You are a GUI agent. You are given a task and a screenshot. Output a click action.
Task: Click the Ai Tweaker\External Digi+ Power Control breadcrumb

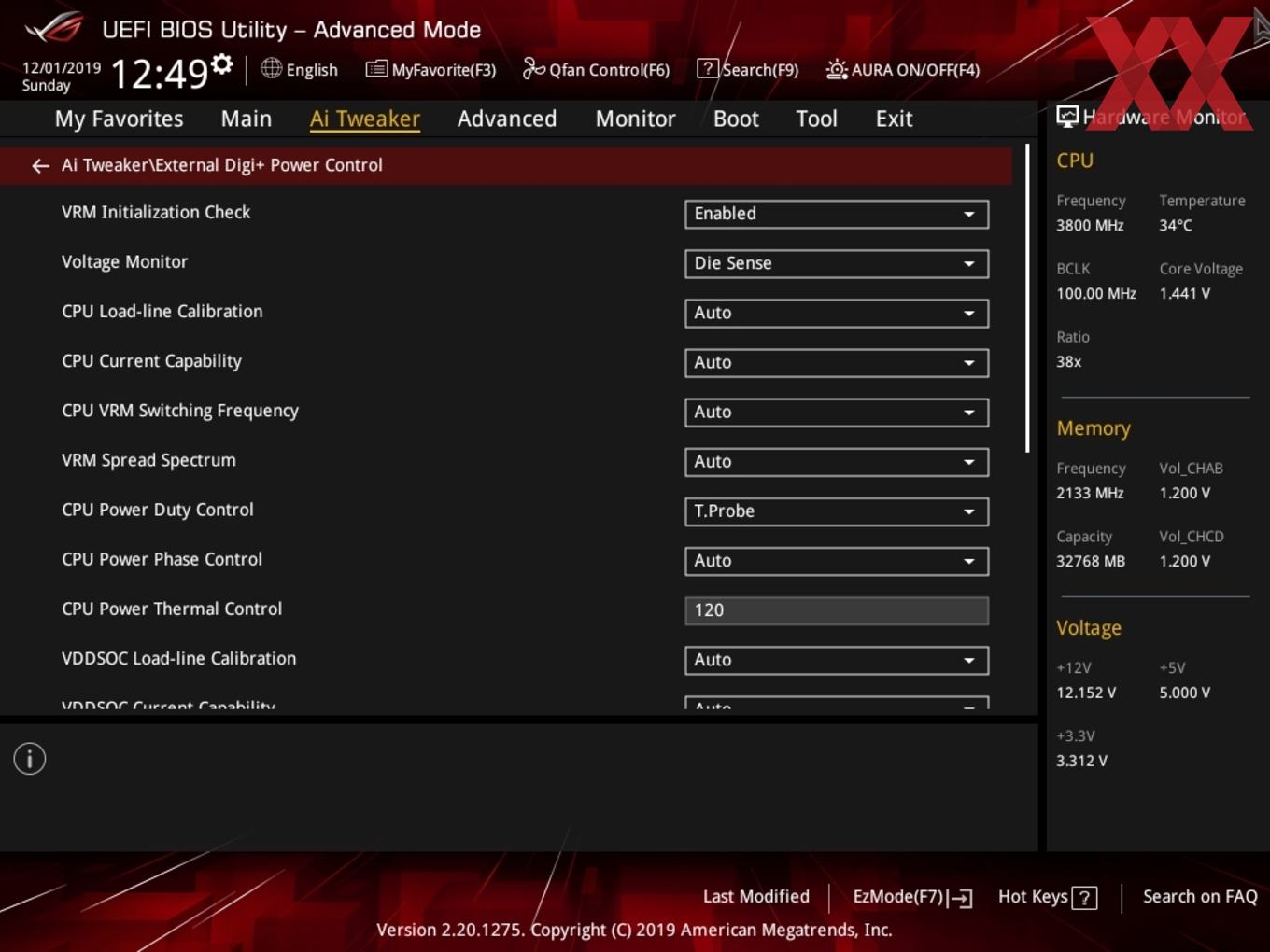pyautogui.click(x=222, y=165)
